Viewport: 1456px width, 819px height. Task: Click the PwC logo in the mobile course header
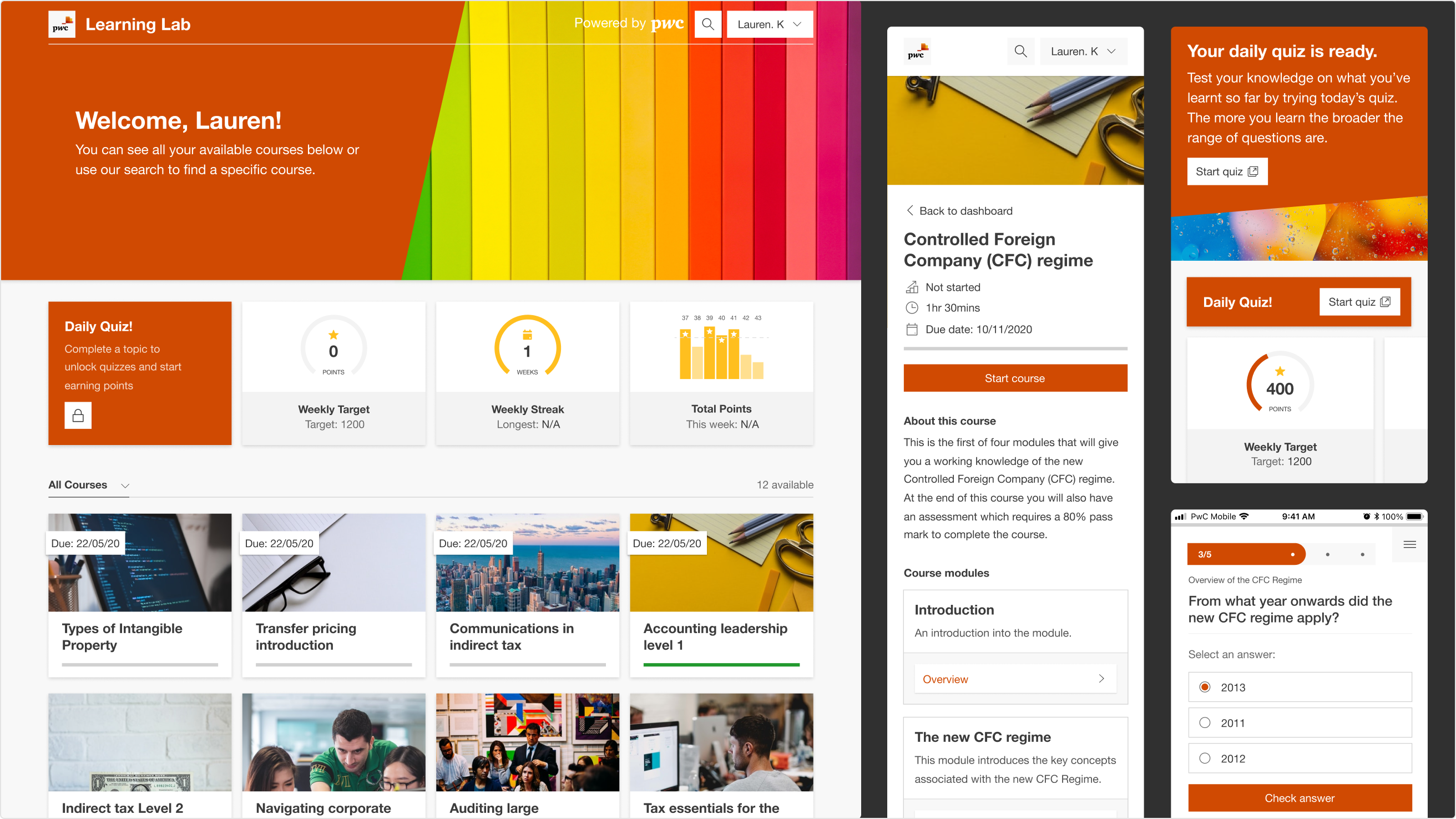coord(917,52)
